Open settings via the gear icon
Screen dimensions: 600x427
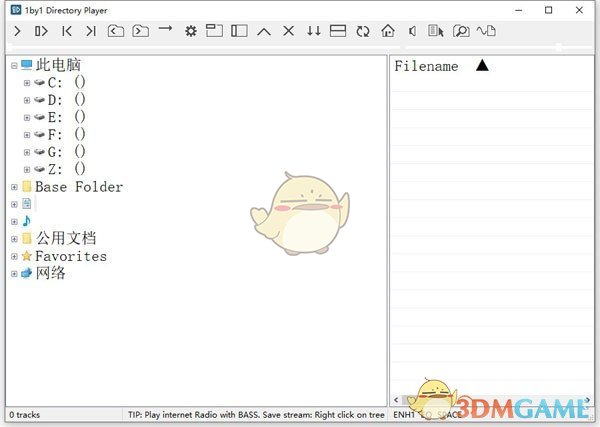(191, 31)
